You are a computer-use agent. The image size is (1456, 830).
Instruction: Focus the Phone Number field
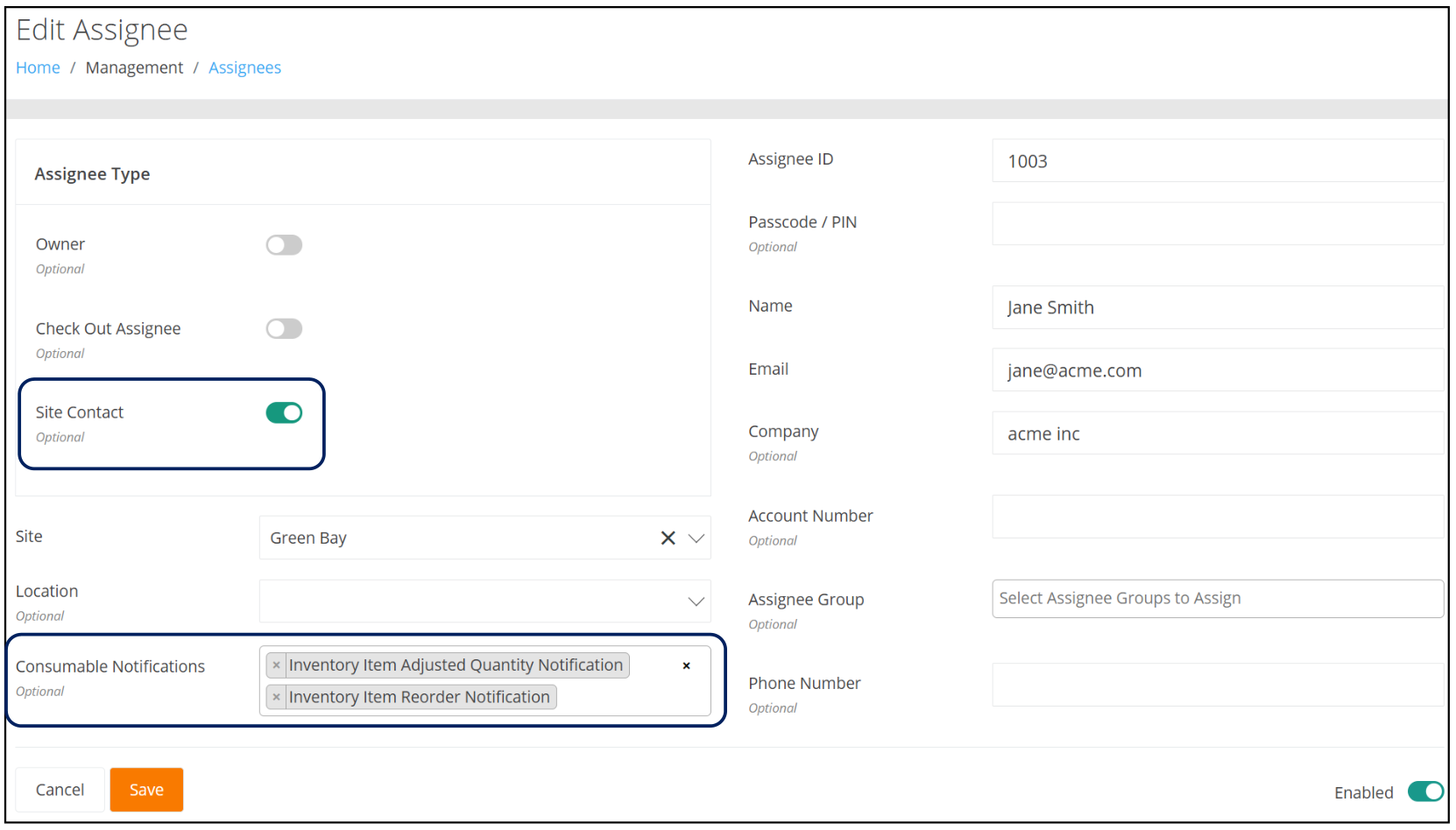(x=1218, y=685)
